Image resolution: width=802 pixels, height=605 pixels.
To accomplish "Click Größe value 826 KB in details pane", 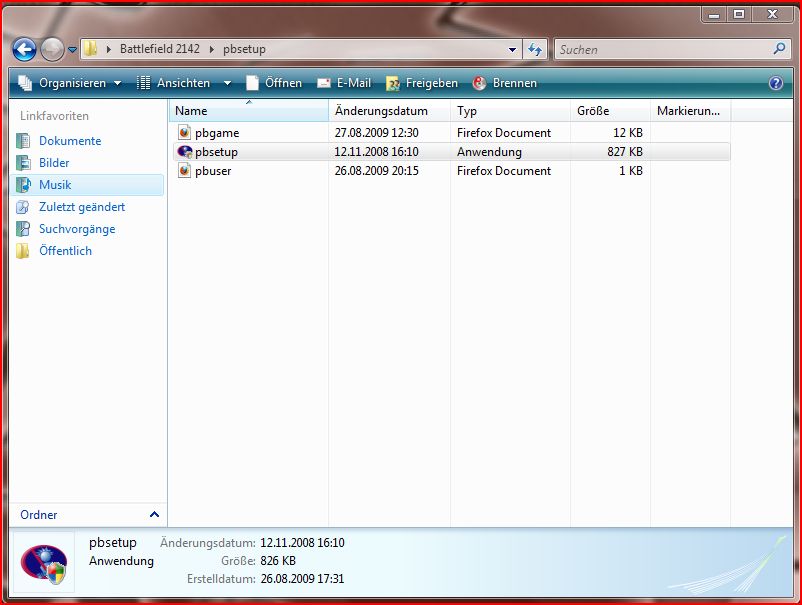I will click(x=278, y=561).
